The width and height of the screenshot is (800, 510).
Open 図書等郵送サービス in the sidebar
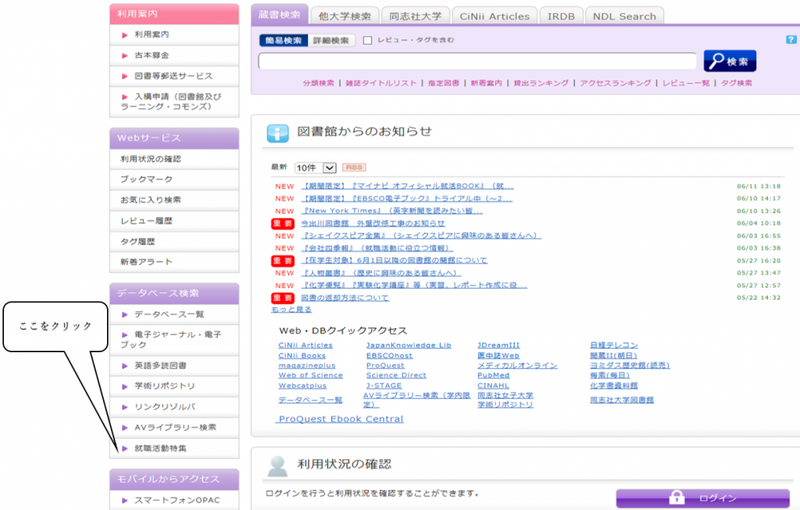click(x=174, y=76)
